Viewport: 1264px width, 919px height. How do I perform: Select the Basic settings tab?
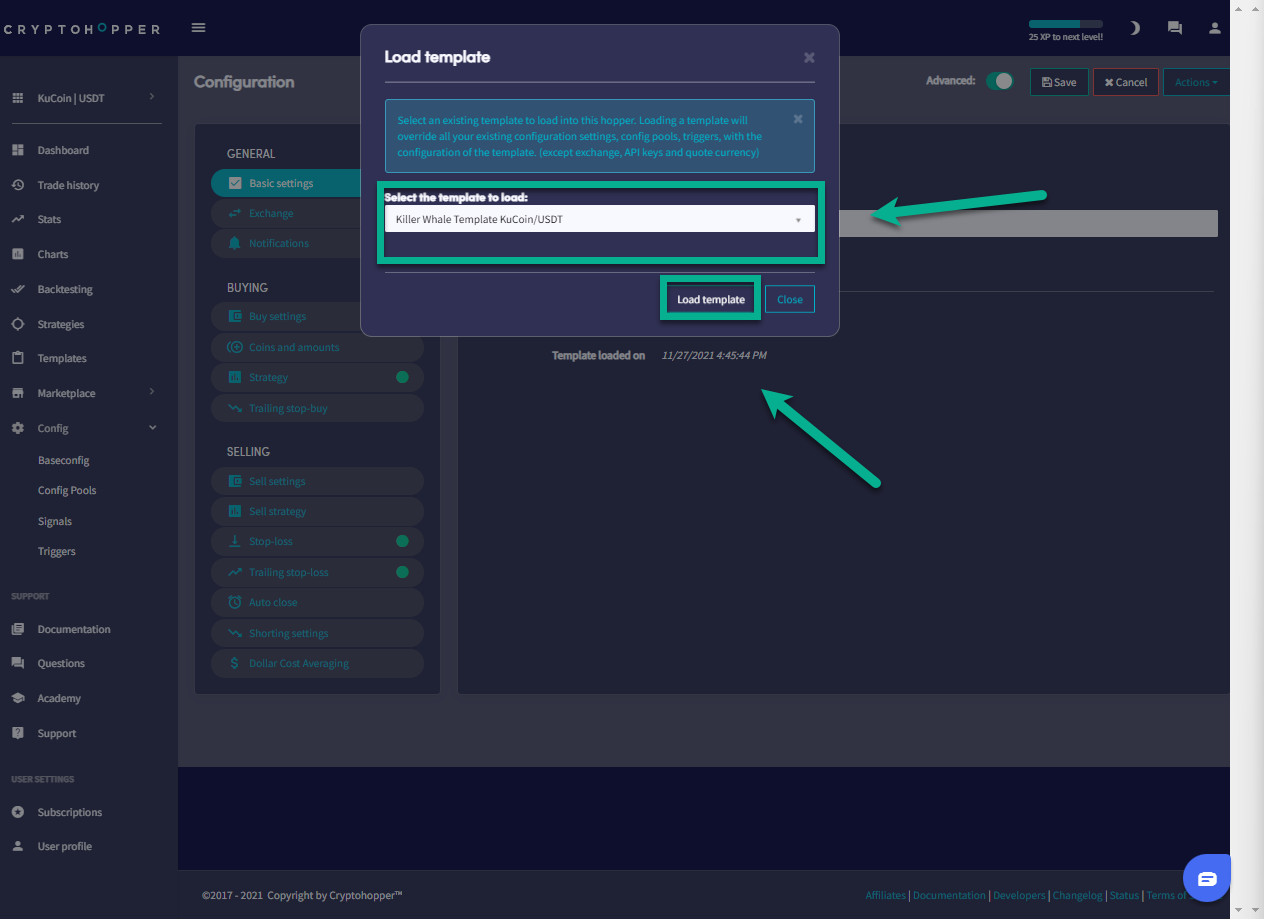(x=281, y=183)
